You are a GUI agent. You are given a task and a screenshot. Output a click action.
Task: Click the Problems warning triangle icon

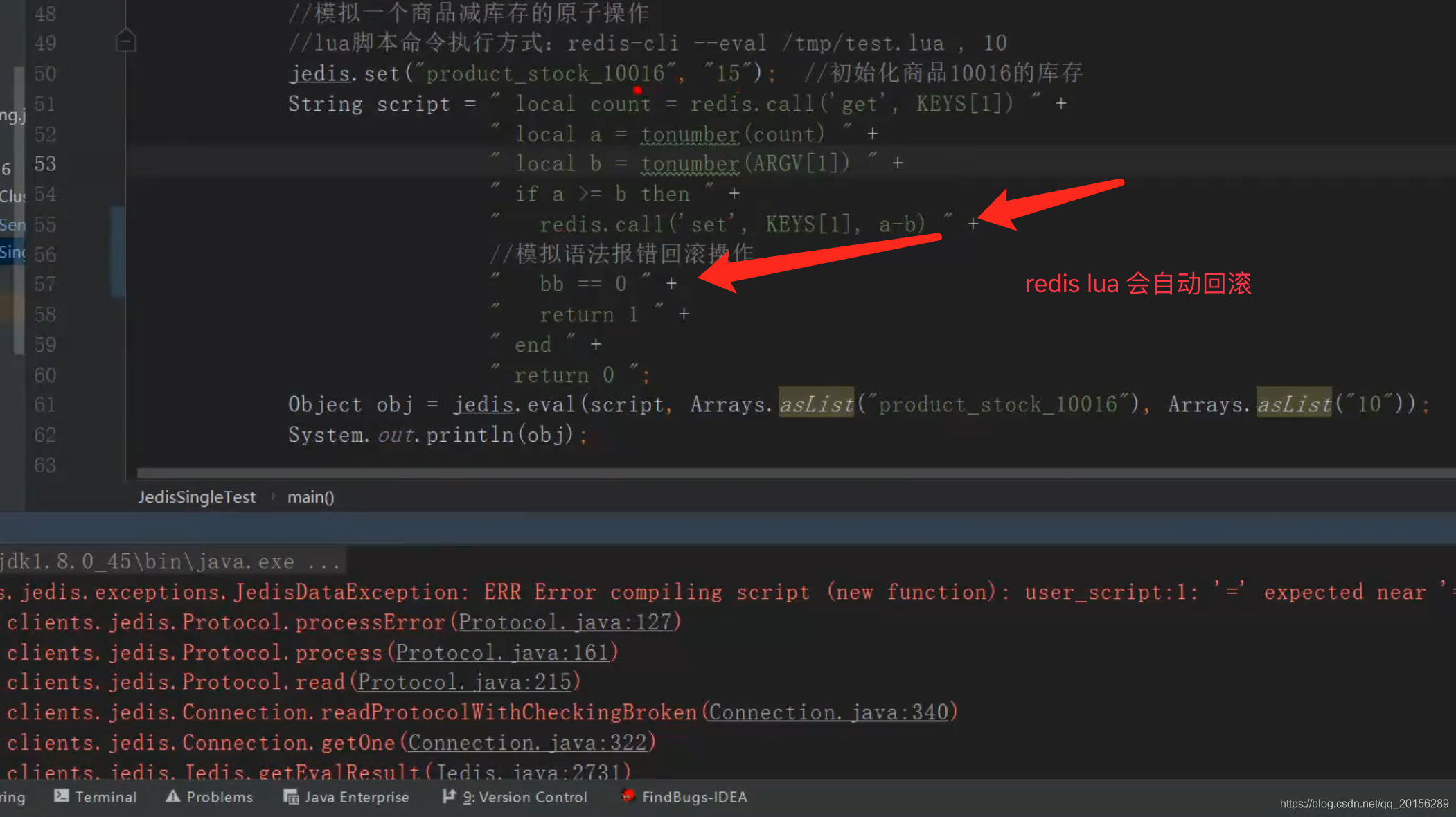[x=173, y=796]
